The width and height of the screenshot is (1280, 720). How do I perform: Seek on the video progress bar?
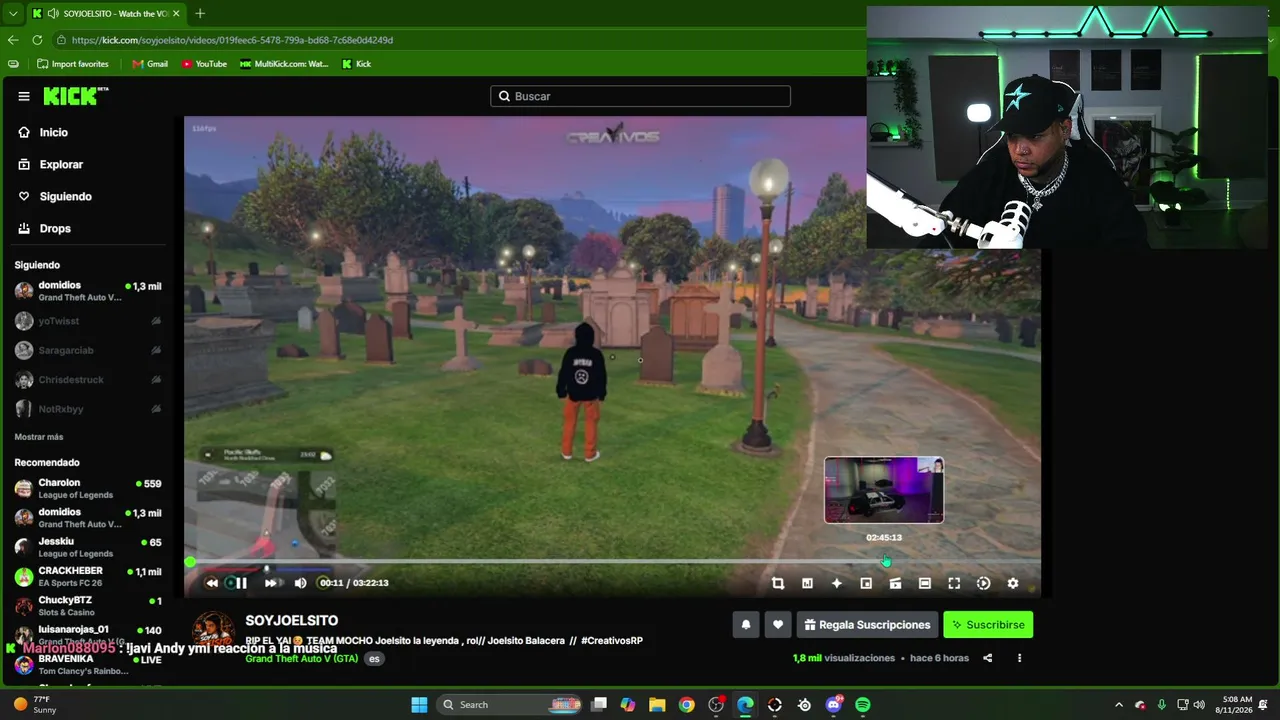612,562
